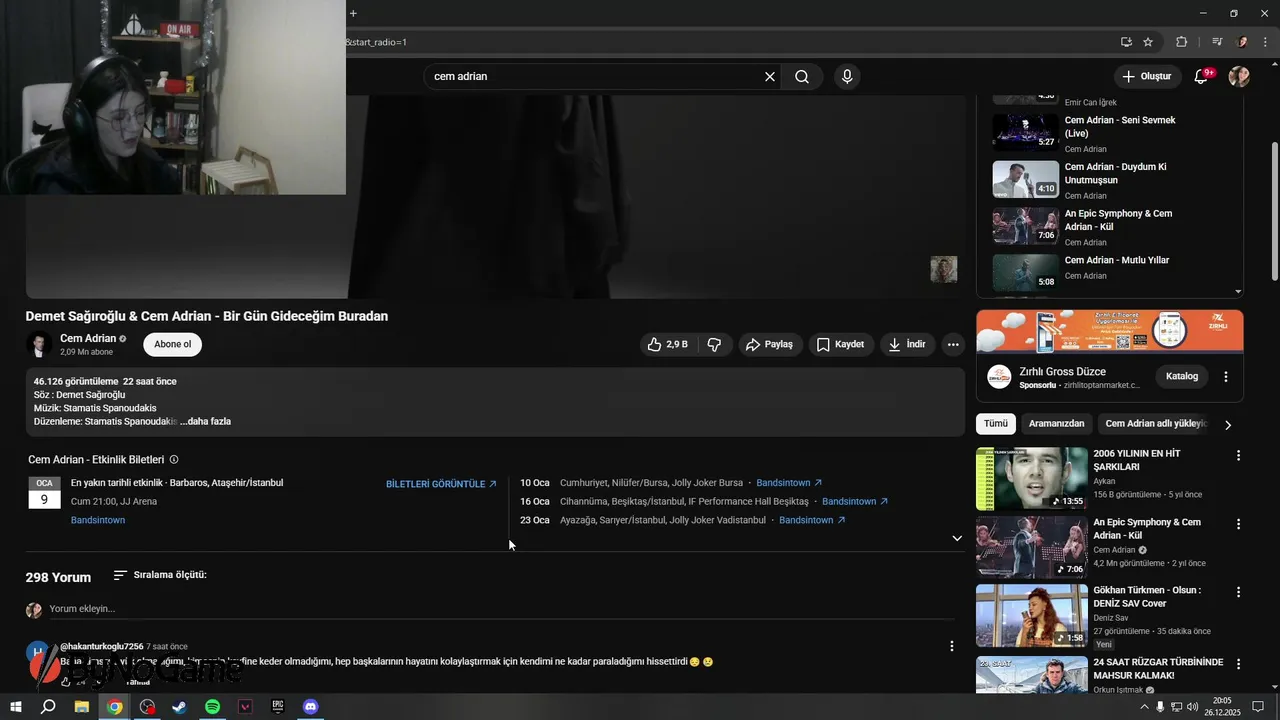
Task: Share the video via Paylaş
Action: (x=770, y=344)
